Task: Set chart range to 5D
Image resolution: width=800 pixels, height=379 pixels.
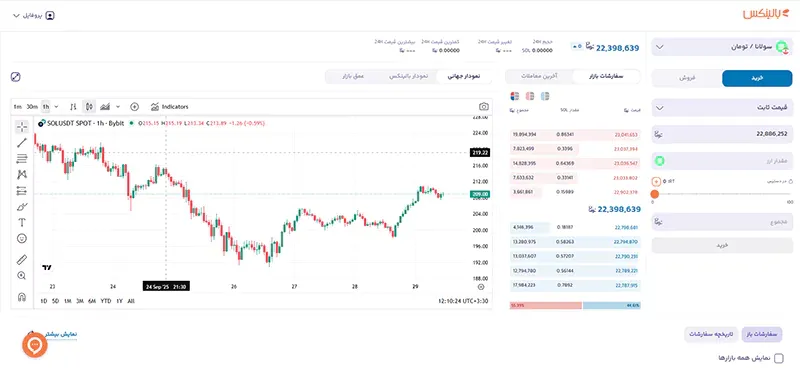Action: (x=56, y=301)
